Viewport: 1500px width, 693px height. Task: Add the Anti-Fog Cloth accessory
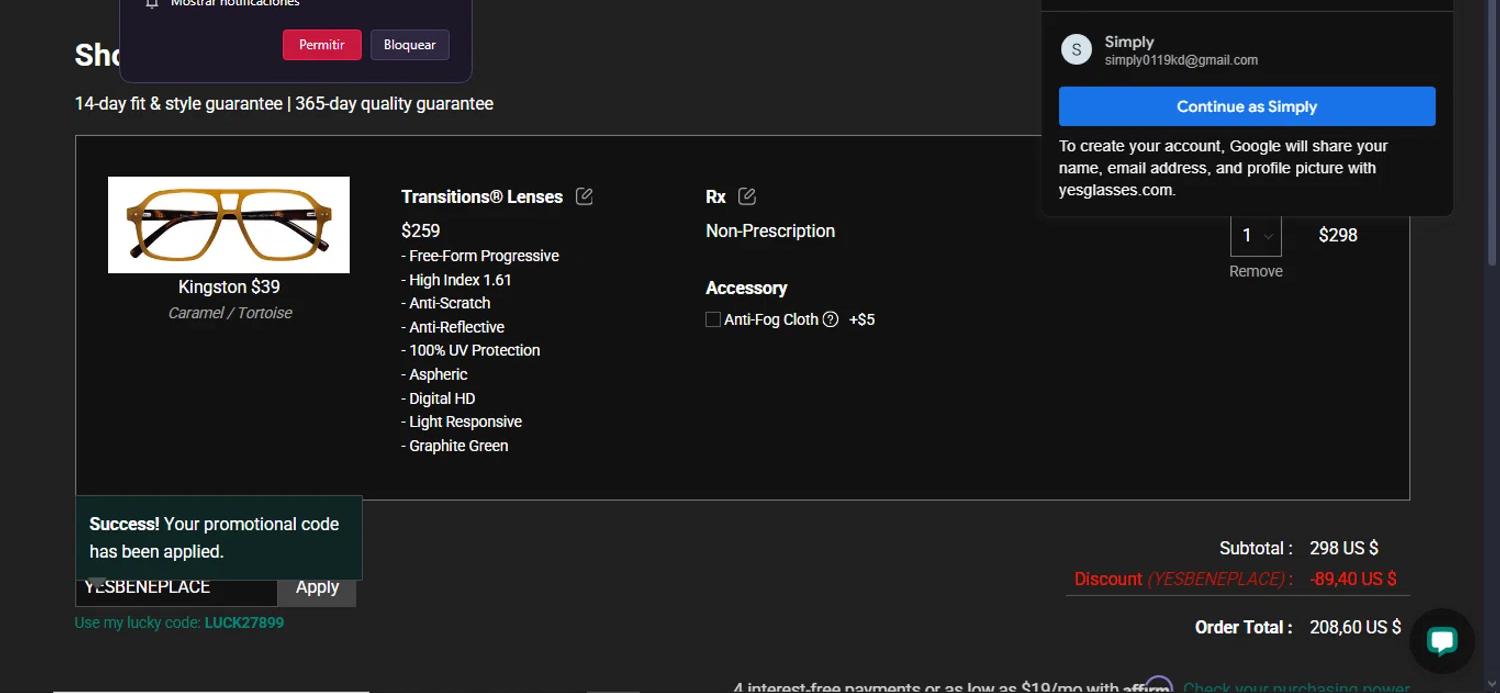coord(713,320)
